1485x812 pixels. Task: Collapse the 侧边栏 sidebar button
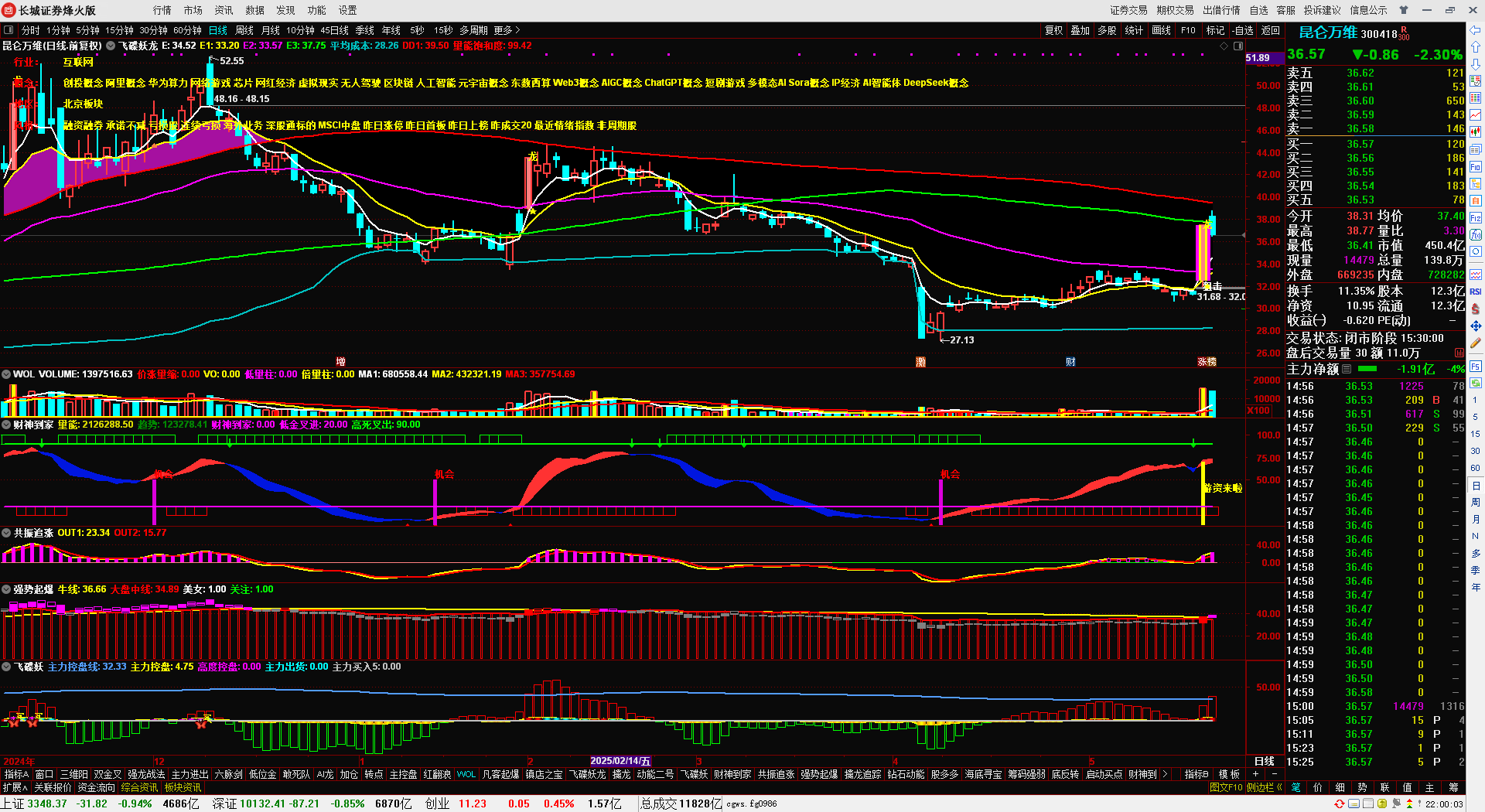click(1265, 787)
